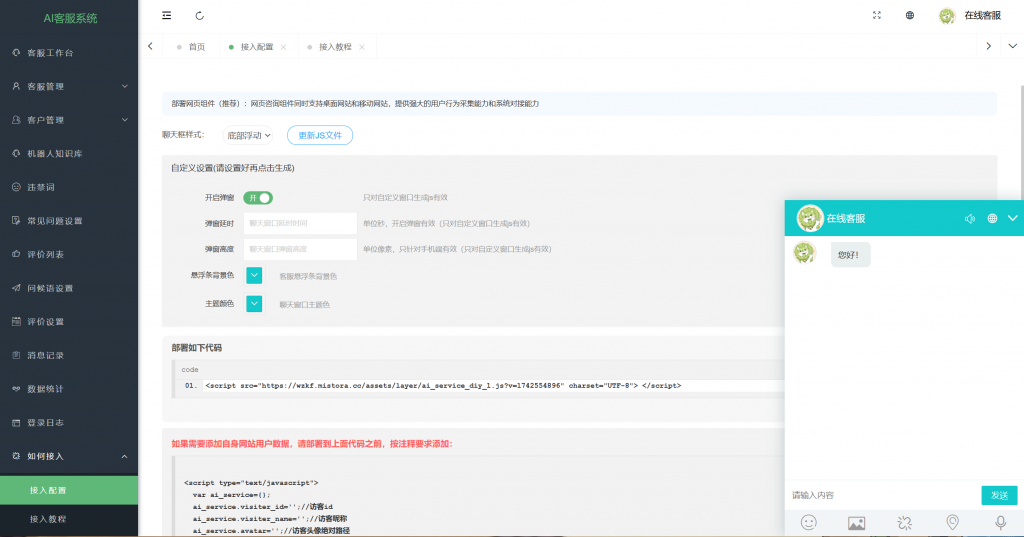Toggle the 开启弹窗 switch off
The image size is (1024, 537).
click(x=258, y=197)
